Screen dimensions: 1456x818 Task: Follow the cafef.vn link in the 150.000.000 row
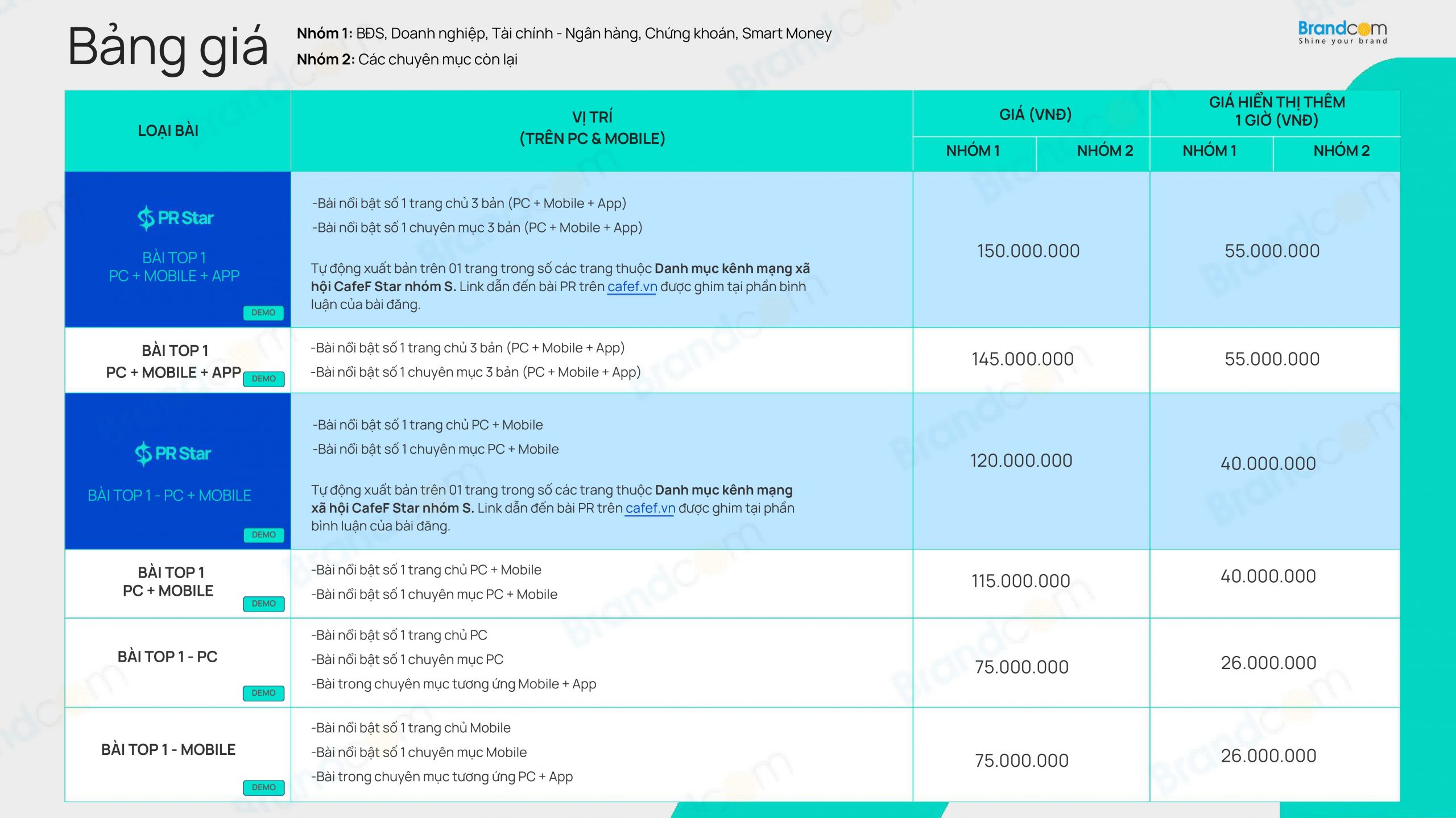[x=632, y=287]
